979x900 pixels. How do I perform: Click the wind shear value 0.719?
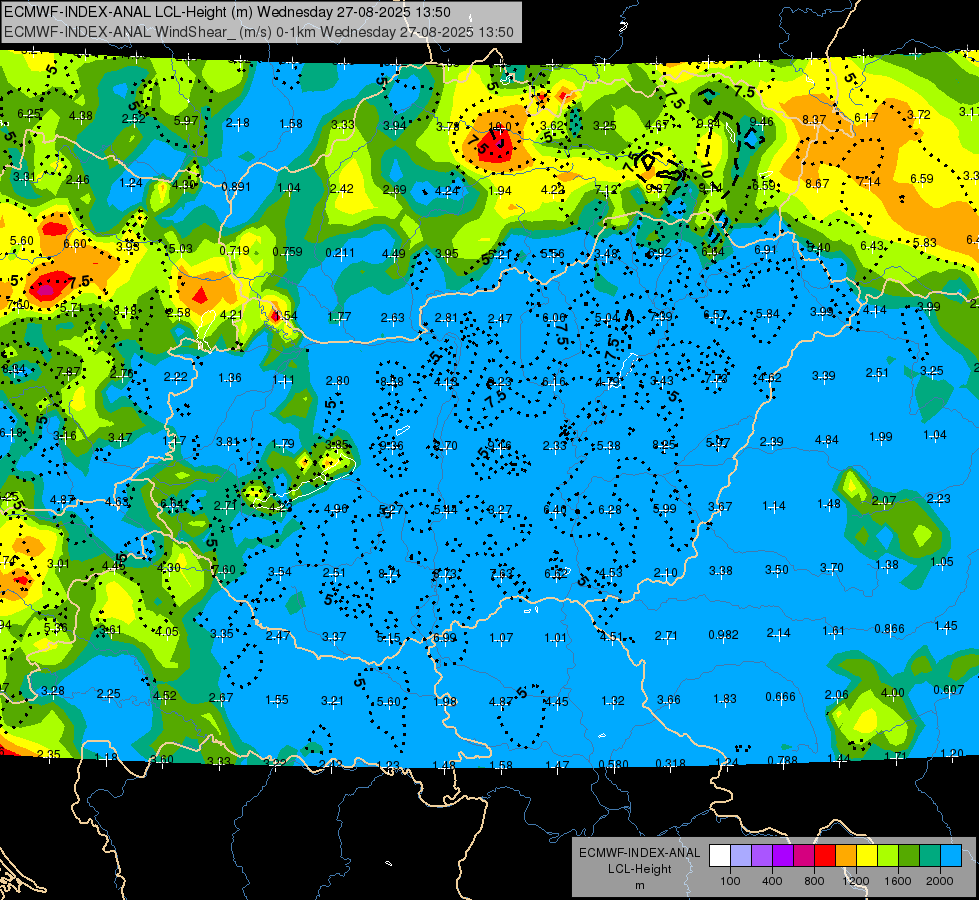pos(234,251)
